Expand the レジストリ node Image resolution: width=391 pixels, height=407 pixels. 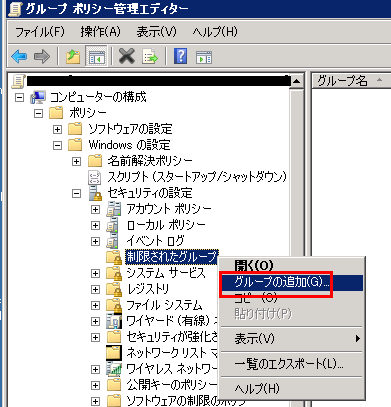click(96, 290)
